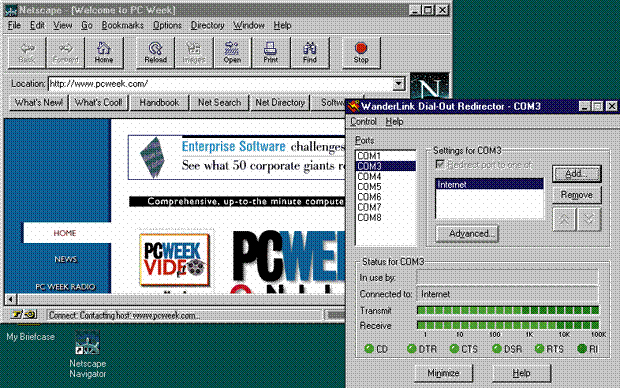Click the Remove button
Image resolution: width=620 pixels, height=388 pixels.
(x=577, y=195)
